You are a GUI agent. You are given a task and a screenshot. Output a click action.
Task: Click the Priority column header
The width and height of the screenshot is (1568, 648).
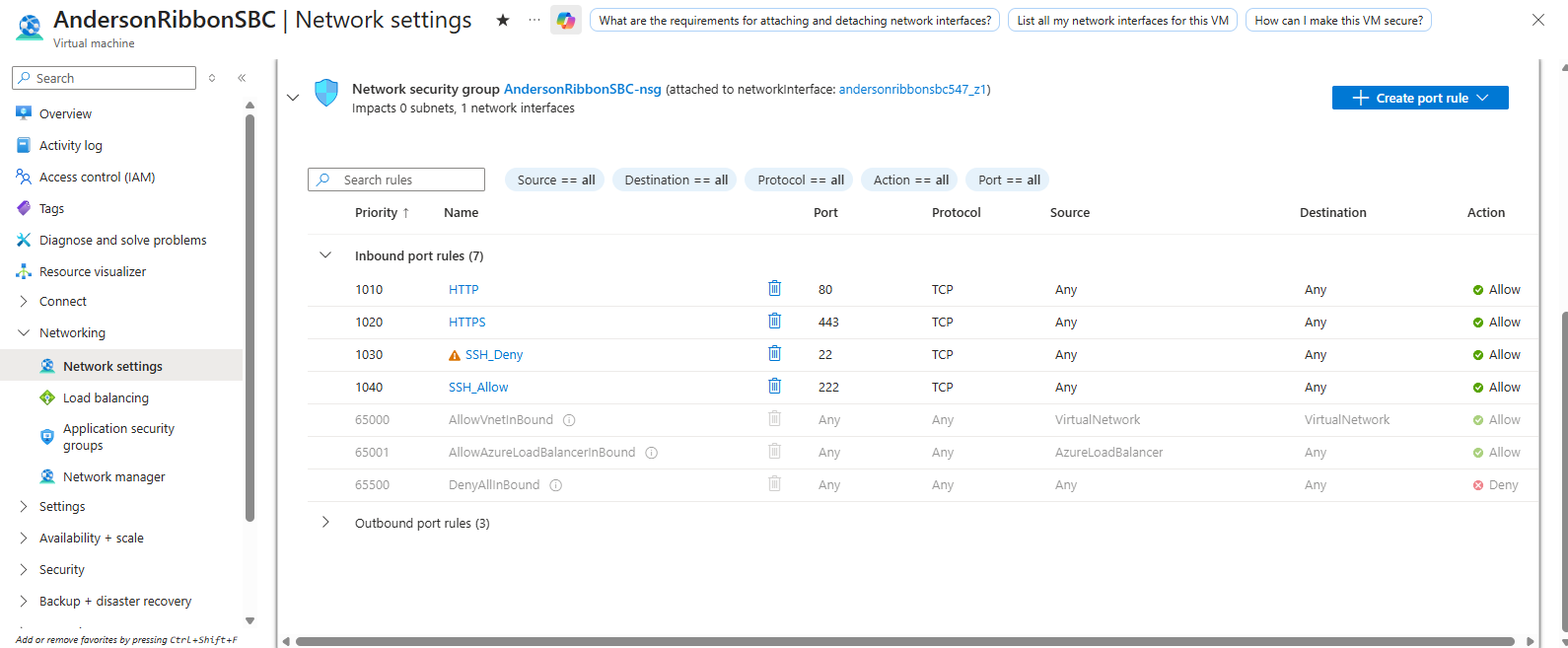point(376,212)
